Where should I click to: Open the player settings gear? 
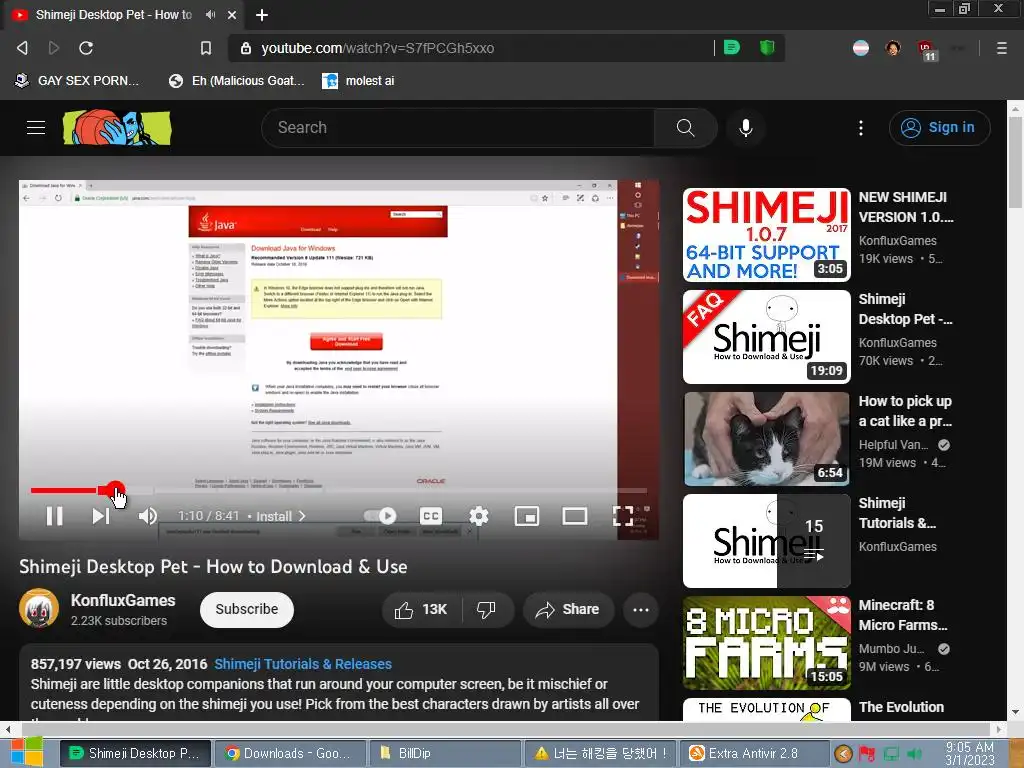(x=479, y=516)
